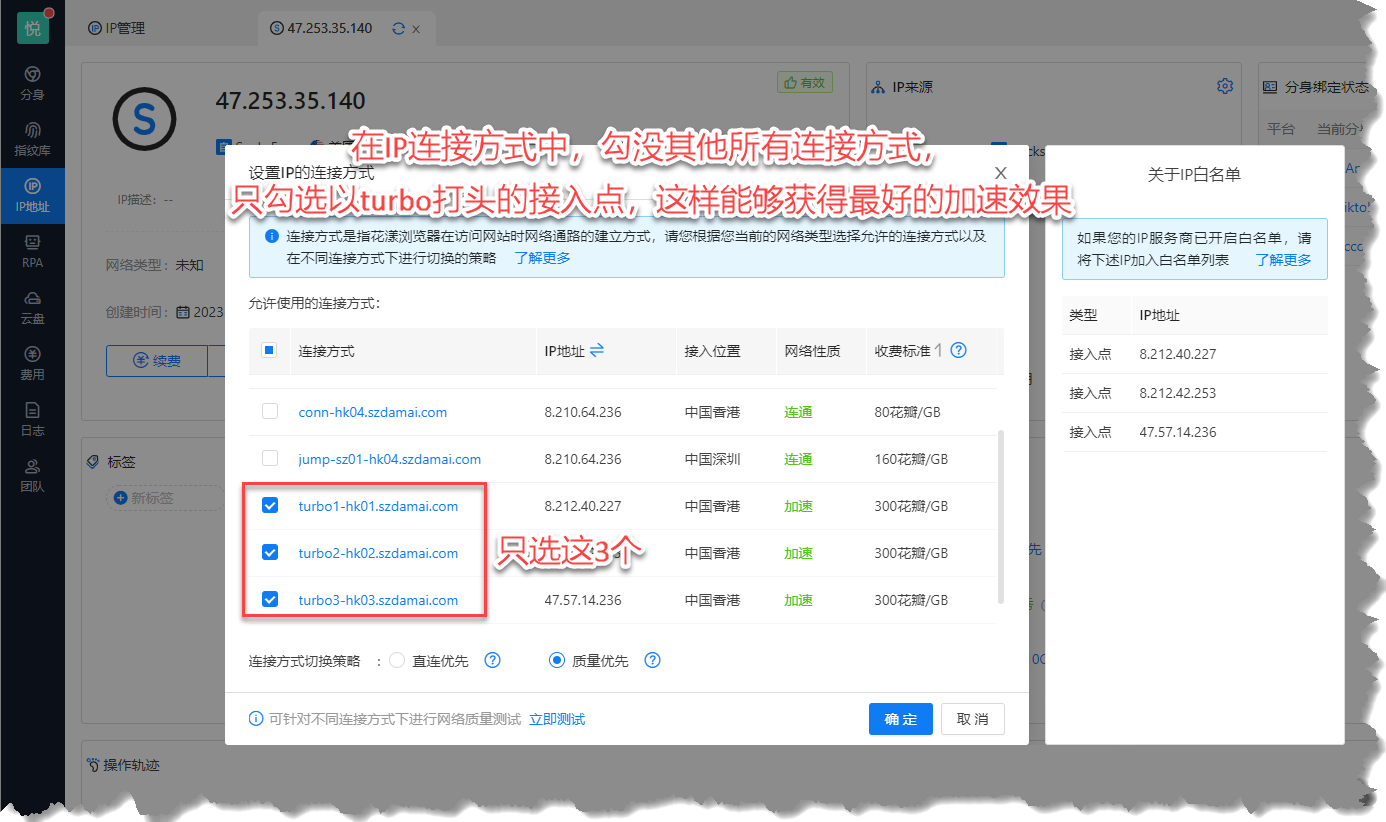The width and height of the screenshot is (1386, 822).
Task: Click the large S IP avatar icon
Action: pyautogui.click(x=144, y=118)
